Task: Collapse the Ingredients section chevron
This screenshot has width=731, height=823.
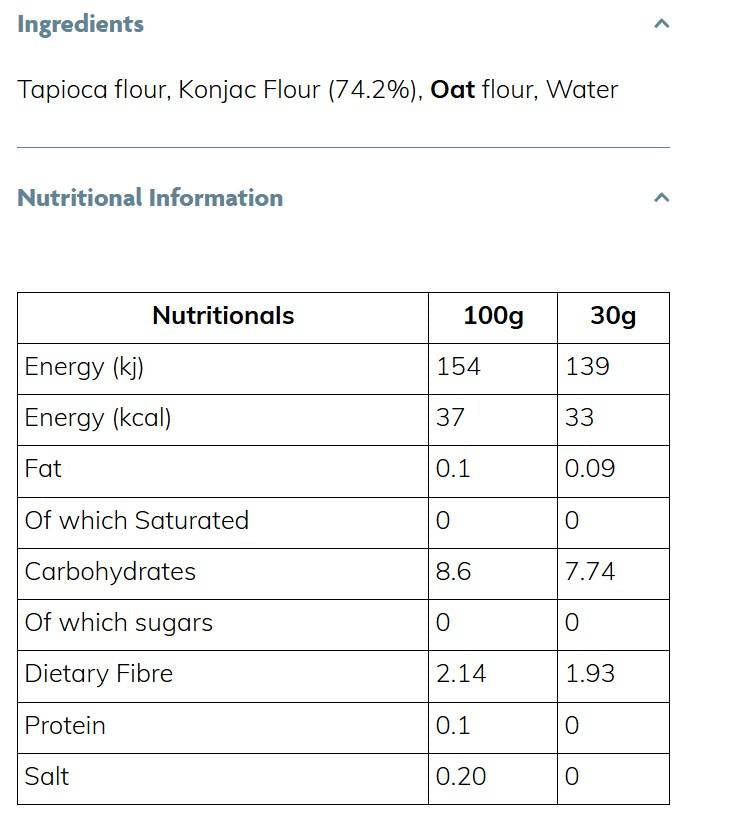Action: coord(661,24)
